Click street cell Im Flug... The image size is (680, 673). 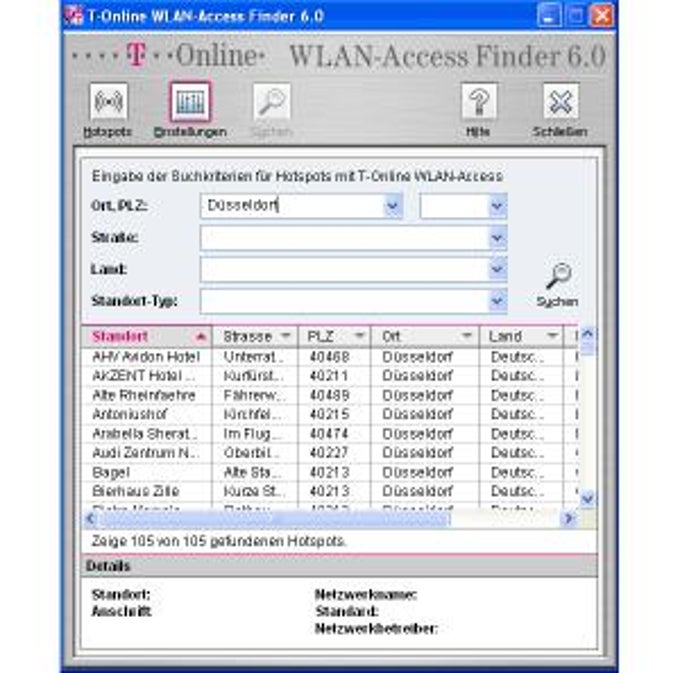tap(253, 434)
